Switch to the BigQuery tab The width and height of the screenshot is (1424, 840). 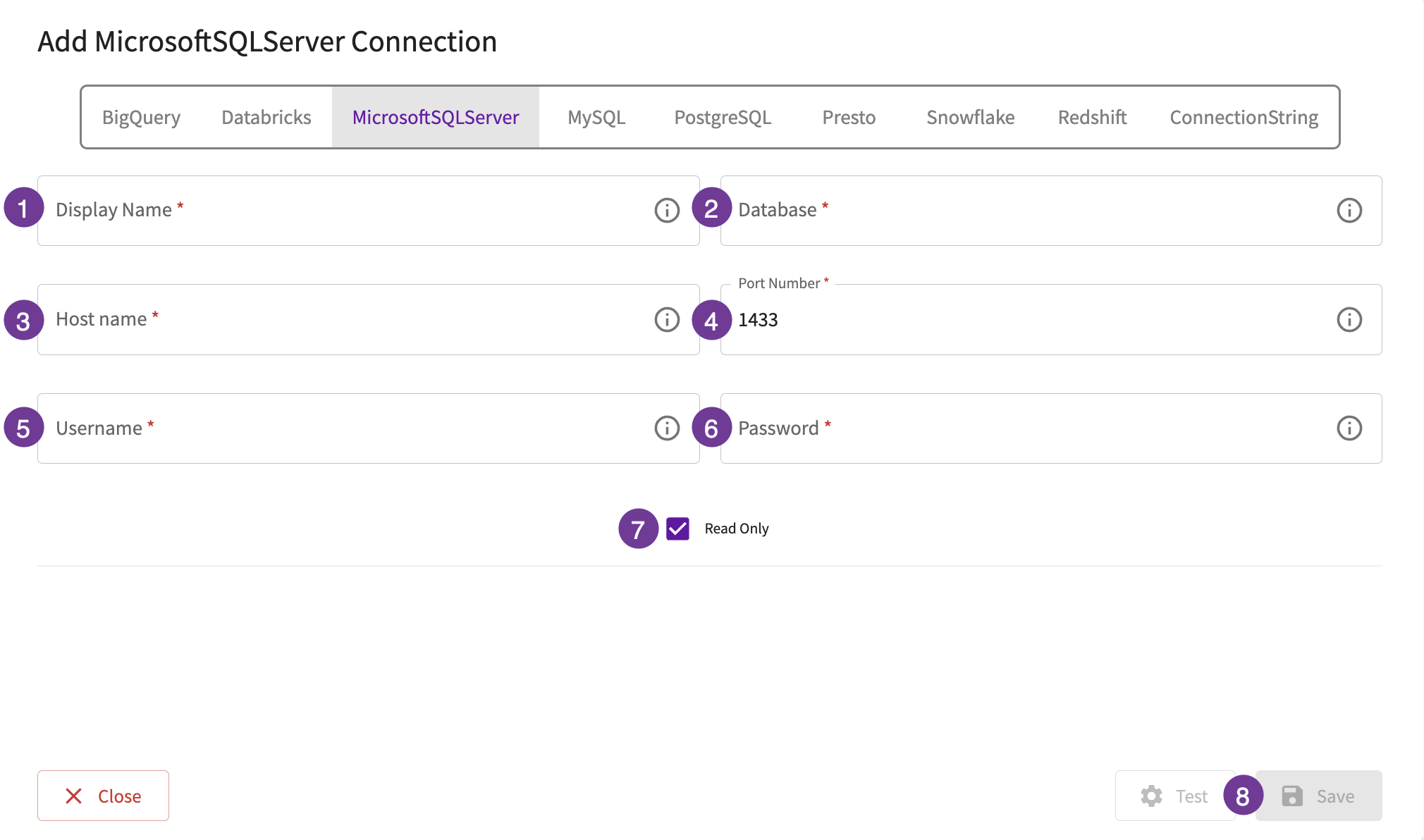pos(141,117)
